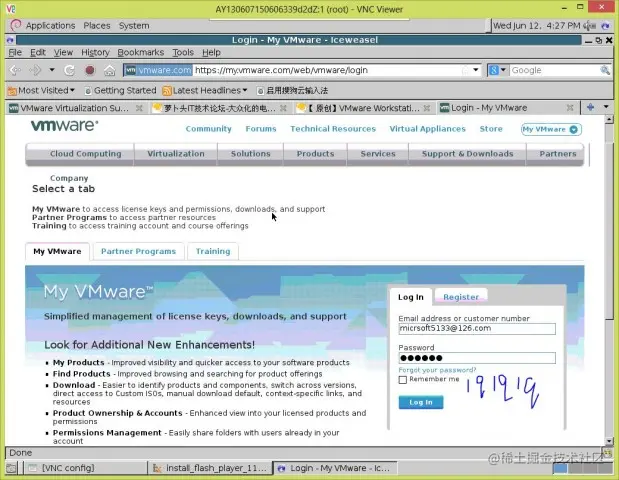Screen dimensions: 619x480
Task: Click the page scrollbar up arrow
Action: (609, 119)
